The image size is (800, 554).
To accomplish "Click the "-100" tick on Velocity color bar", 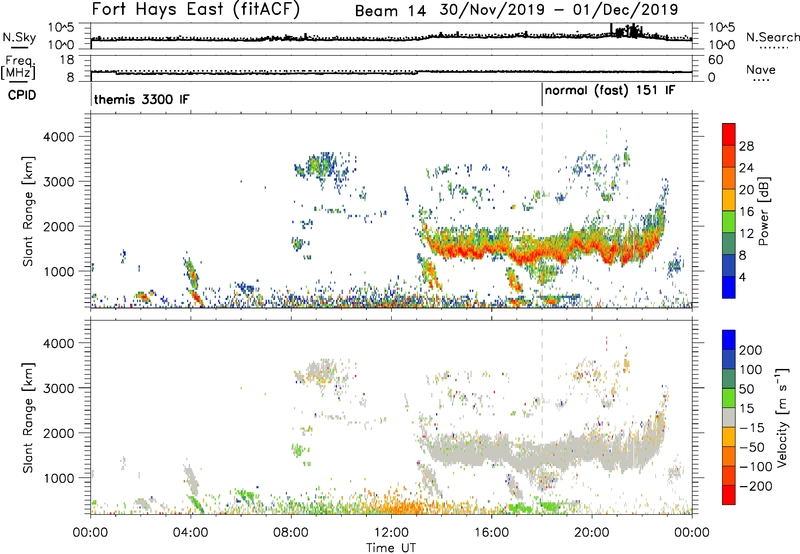I will click(756, 467).
